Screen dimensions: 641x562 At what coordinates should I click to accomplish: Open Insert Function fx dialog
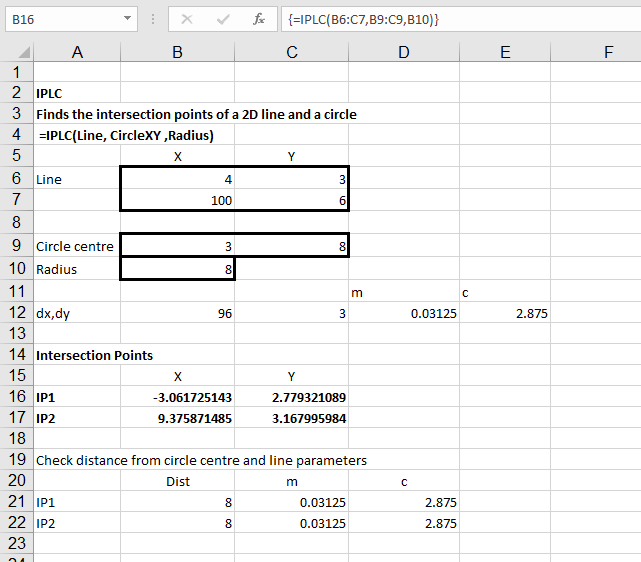tap(258, 19)
